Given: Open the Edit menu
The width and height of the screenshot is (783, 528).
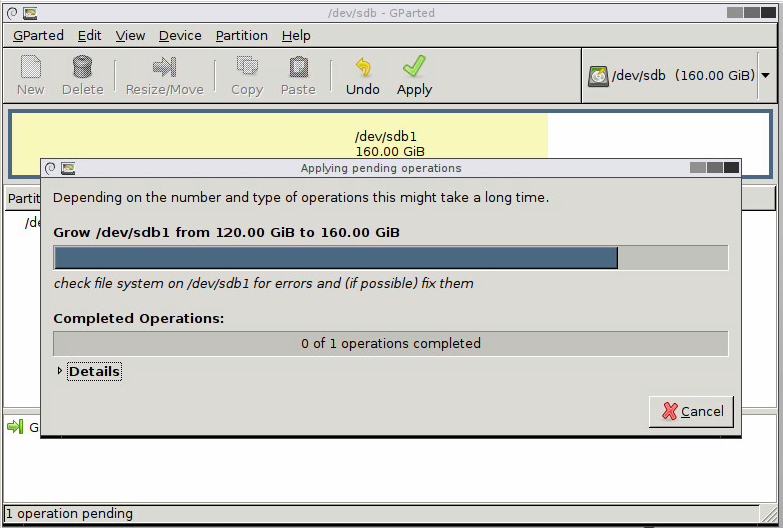Looking at the screenshot, I should pyautogui.click(x=90, y=35).
